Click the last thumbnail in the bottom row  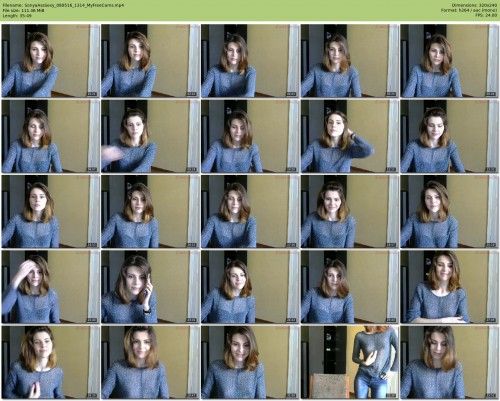[x=450, y=362]
